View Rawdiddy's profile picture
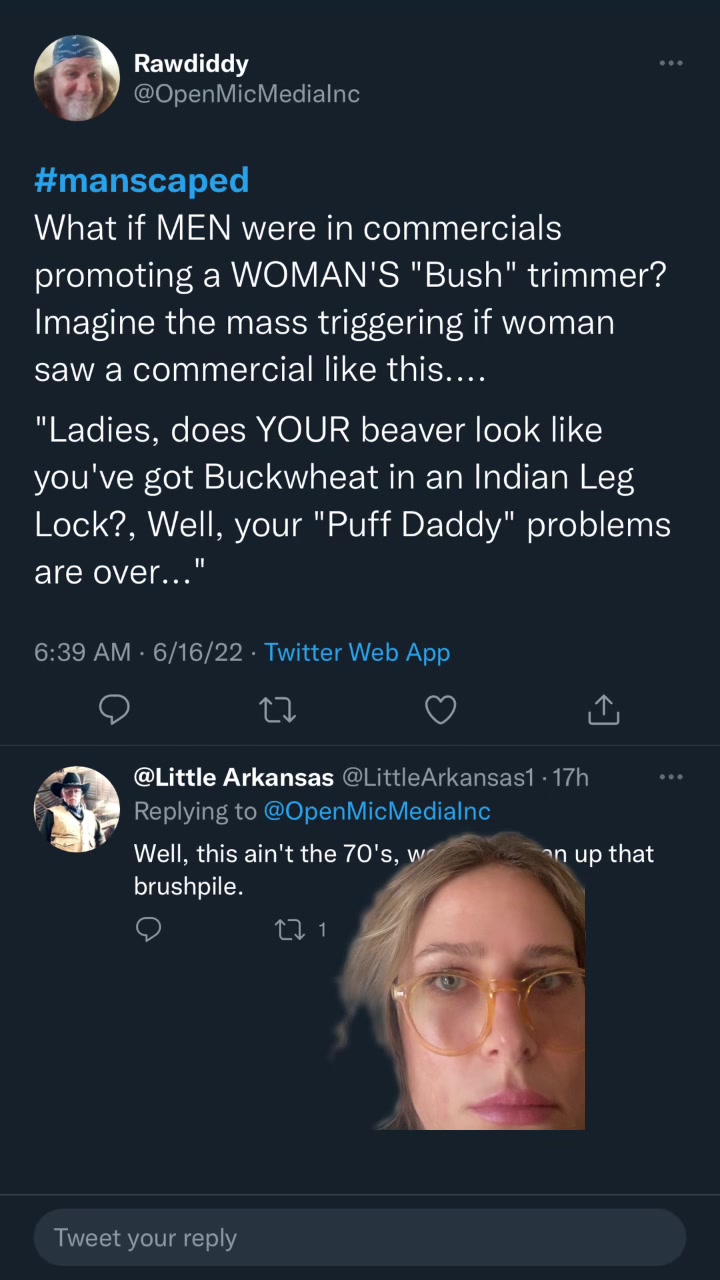 pos(76,78)
